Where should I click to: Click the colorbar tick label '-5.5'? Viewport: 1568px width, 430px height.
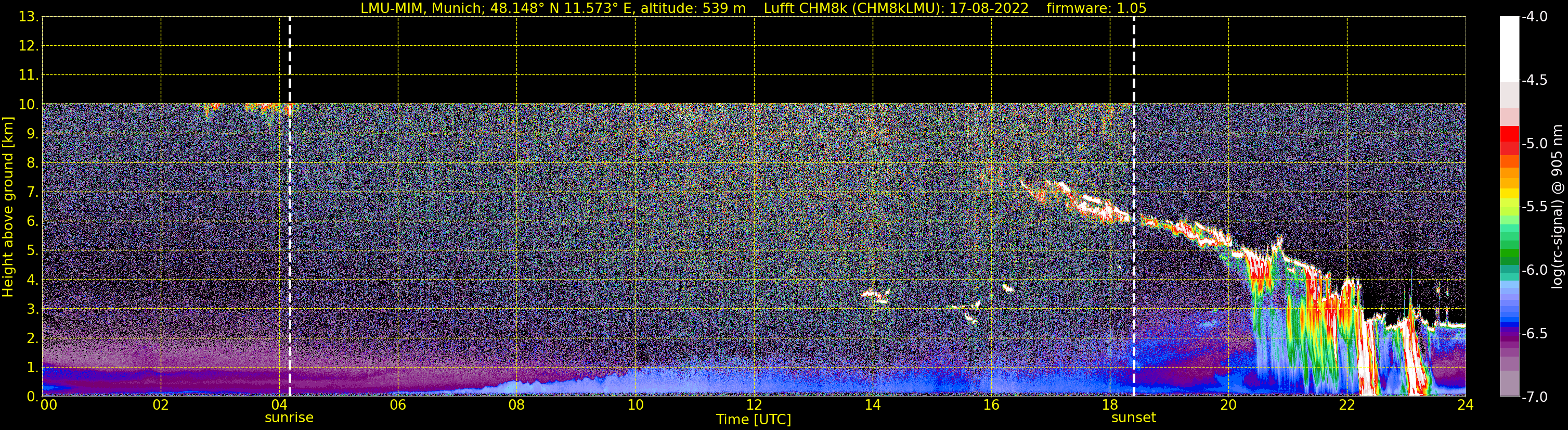click(x=1535, y=207)
